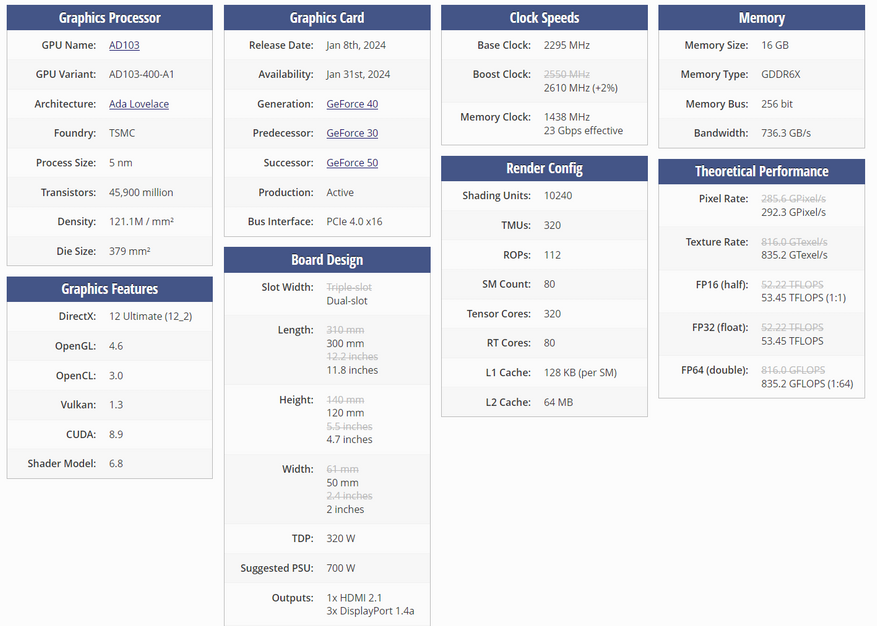Click the Shader Model 6.8 value
Image resolution: width=877 pixels, height=626 pixels.
tap(116, 464)
